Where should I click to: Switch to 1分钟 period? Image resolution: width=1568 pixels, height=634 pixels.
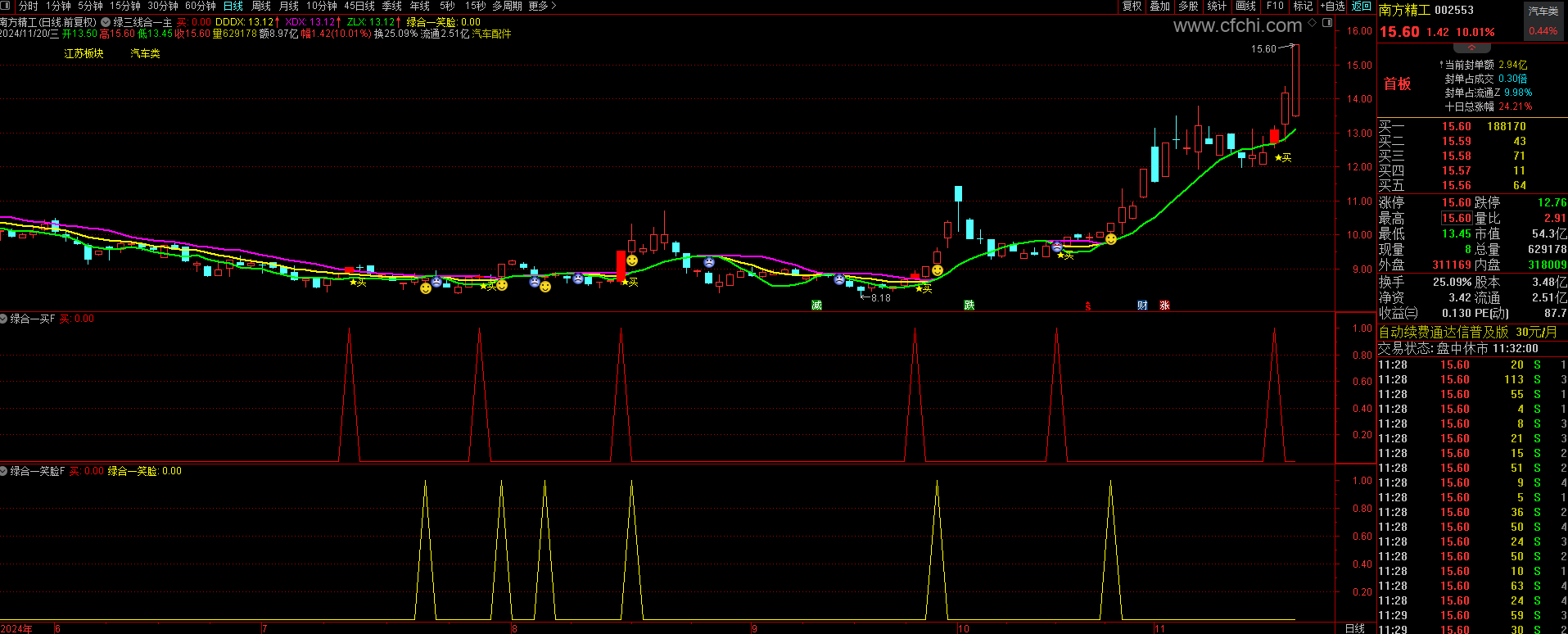tap(58, 6)
